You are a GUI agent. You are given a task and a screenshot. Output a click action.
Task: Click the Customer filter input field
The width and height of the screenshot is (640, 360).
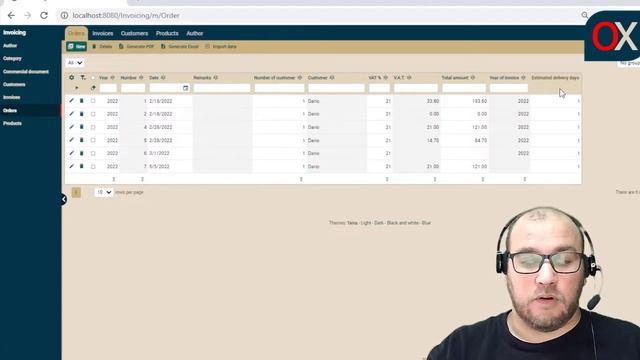point(336,88)
